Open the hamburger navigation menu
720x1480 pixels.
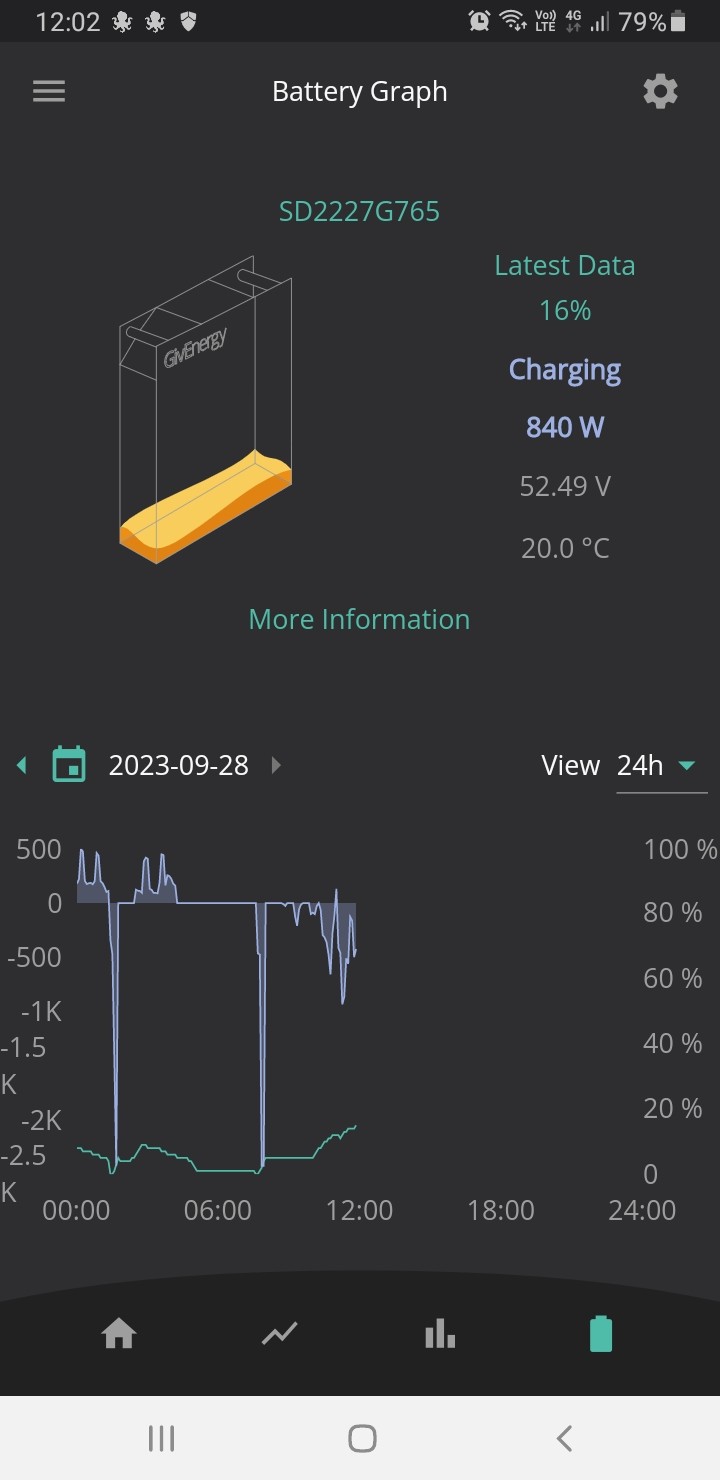coord(49,92)
